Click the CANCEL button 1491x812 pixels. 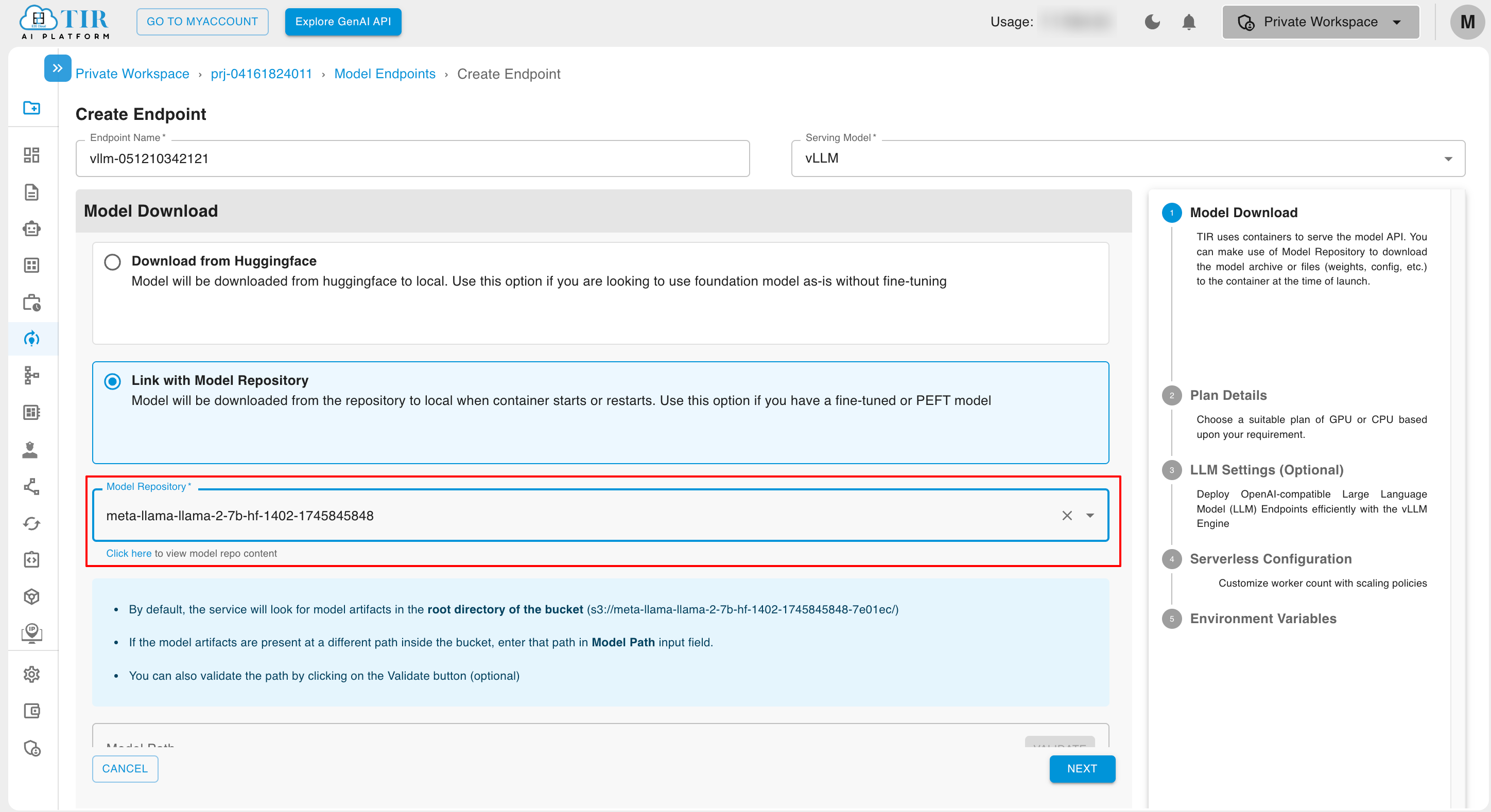[x=125, y=769]
